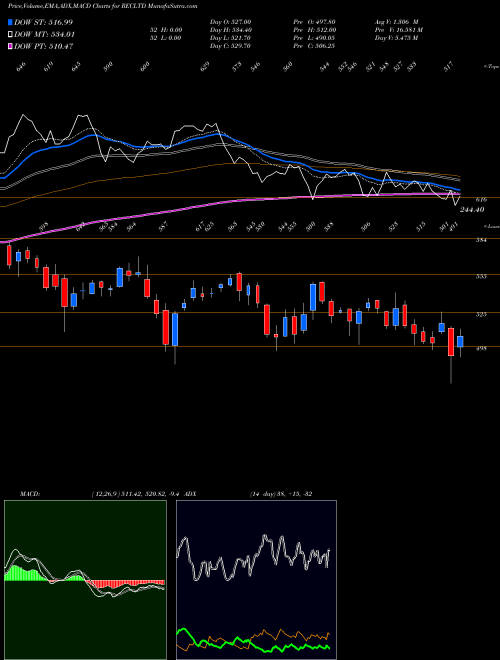The height and width of the screenshot is (660, 500).
Task: Click the 'Avg V: 1.806 M' value
Action: [396, 22]
